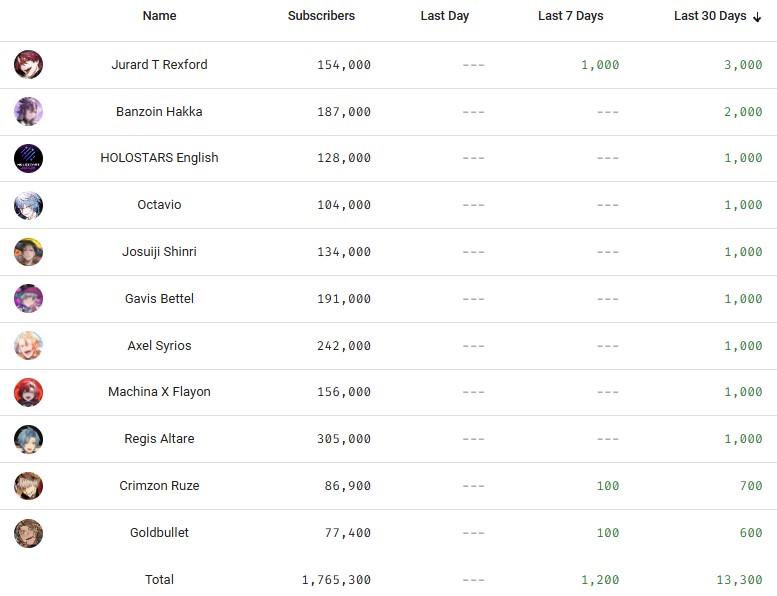777x596 pixels.
Task: Click the Total subscribers value 1,765,300
Action: 336,580
